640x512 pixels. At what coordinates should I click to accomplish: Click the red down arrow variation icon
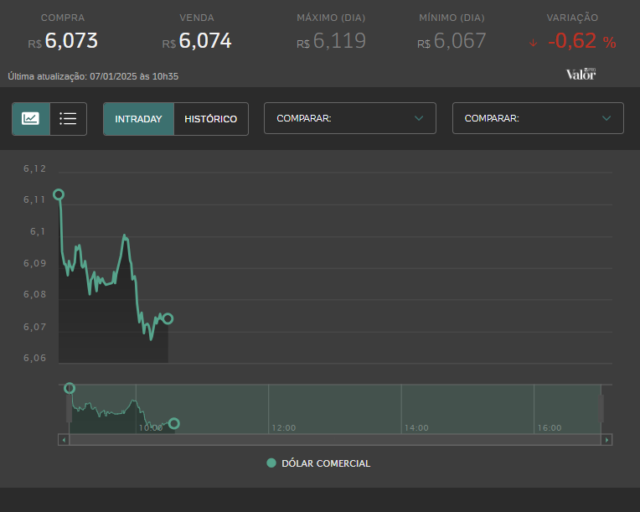point(533,43)
